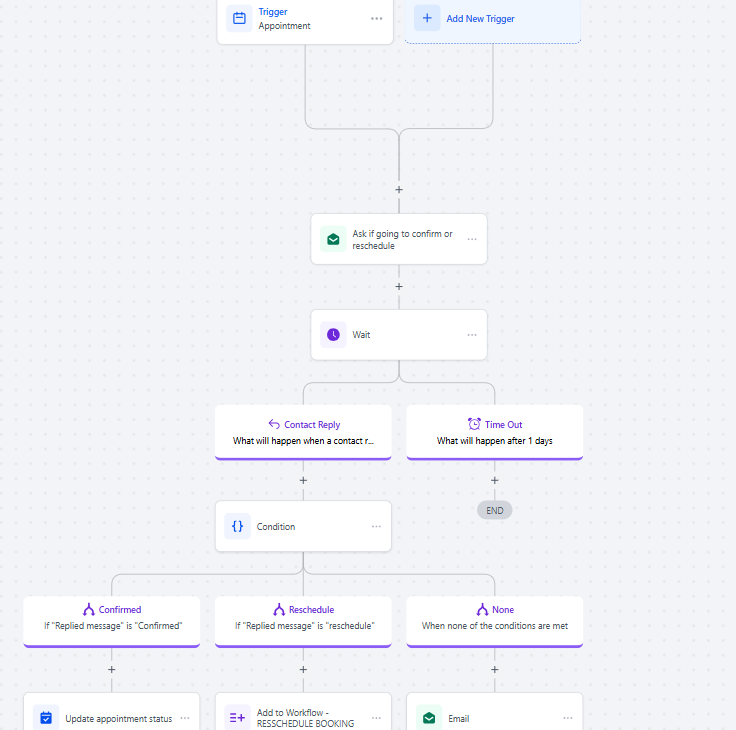Open the Reschedule condition branch
Image resolution: width=736 pixels, height=730 pixels.
click(x=303, y=622)
